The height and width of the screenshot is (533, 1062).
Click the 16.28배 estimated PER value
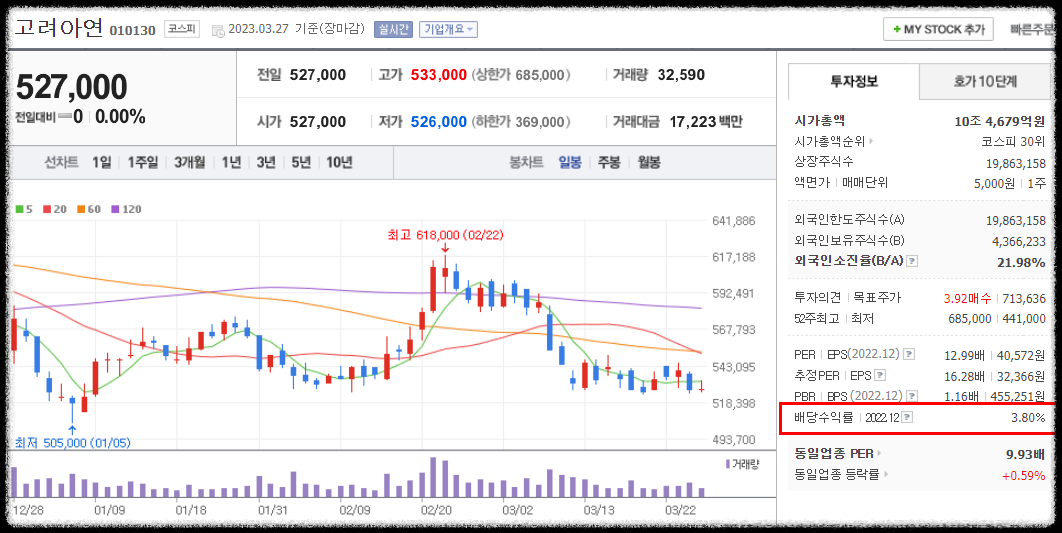click(x=964, y=375)
